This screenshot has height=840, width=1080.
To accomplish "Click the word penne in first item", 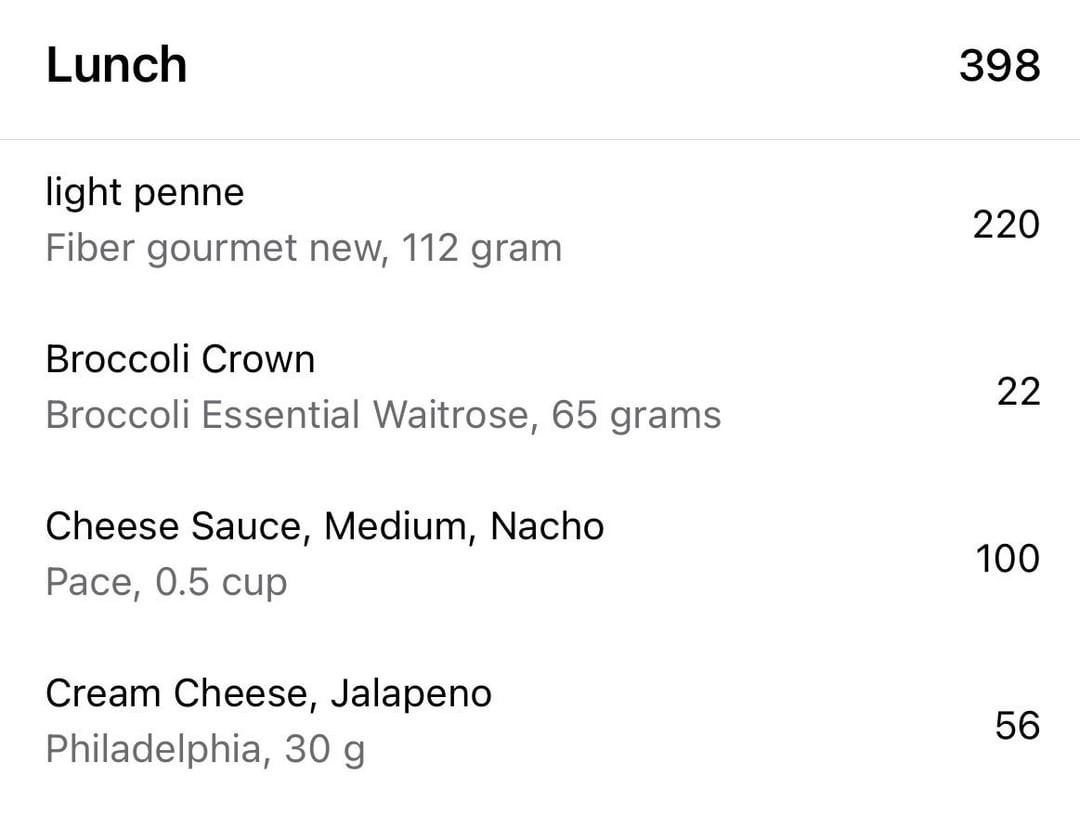I will (189, 193).
